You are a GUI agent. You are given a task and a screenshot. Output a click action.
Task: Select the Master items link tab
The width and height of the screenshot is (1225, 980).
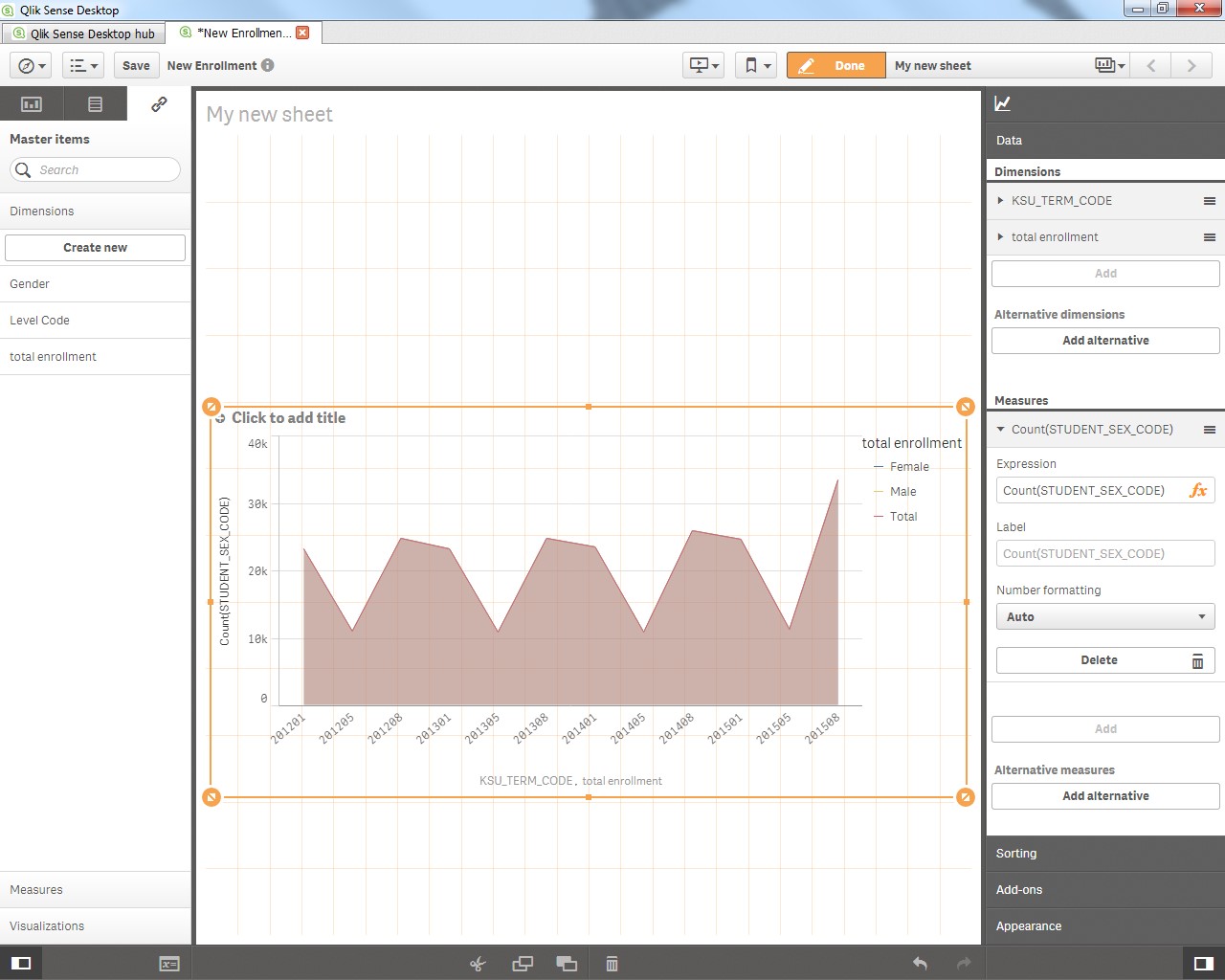[159, 104]
